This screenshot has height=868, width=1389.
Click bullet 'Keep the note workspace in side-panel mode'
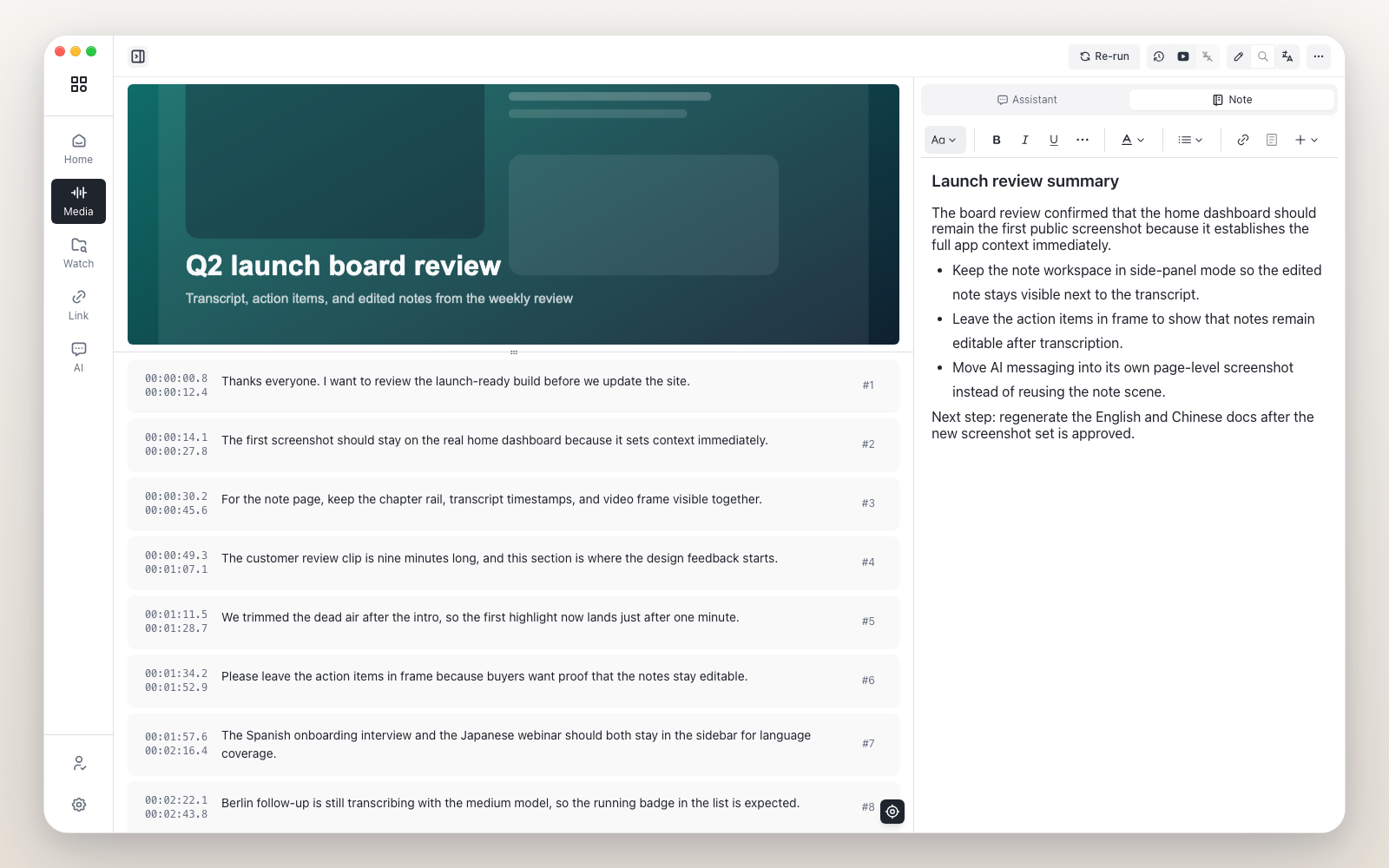1136,283
